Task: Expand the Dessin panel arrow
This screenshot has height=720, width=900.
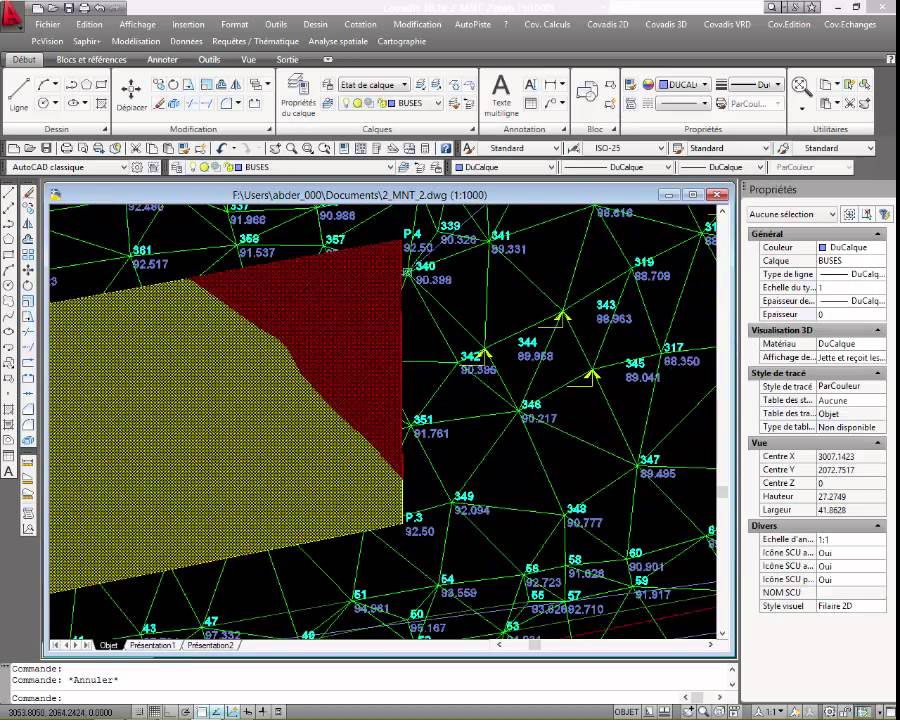Action: click(x=105, y=129)
